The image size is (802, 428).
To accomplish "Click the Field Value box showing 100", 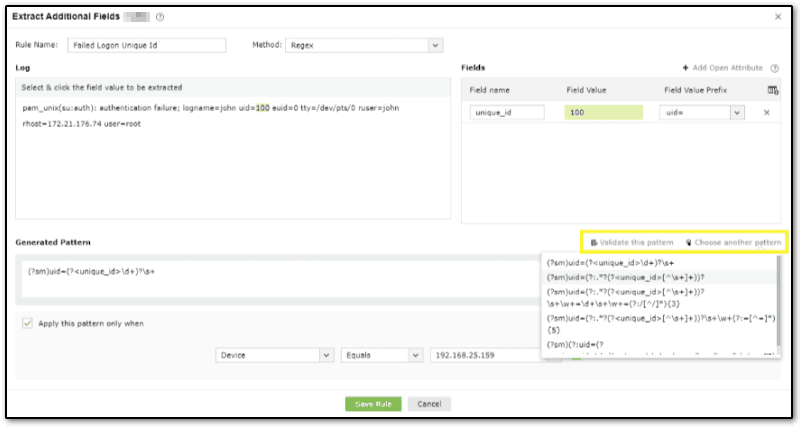I will (604, 112).
